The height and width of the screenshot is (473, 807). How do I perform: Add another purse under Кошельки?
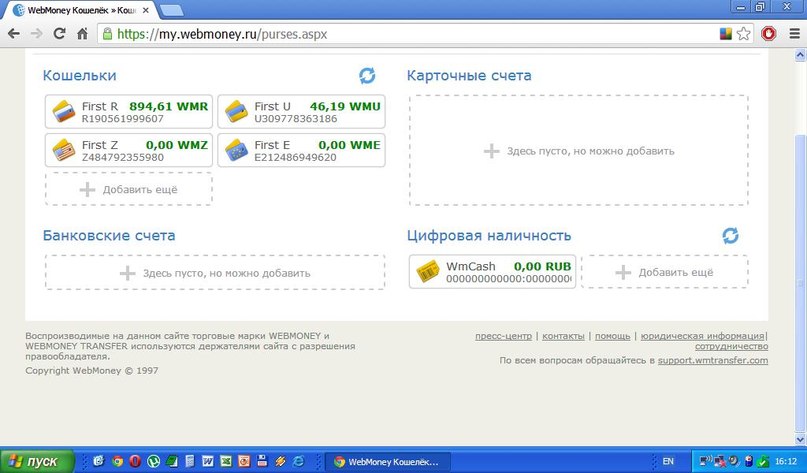pyautogui.click(x=129, y=189)
